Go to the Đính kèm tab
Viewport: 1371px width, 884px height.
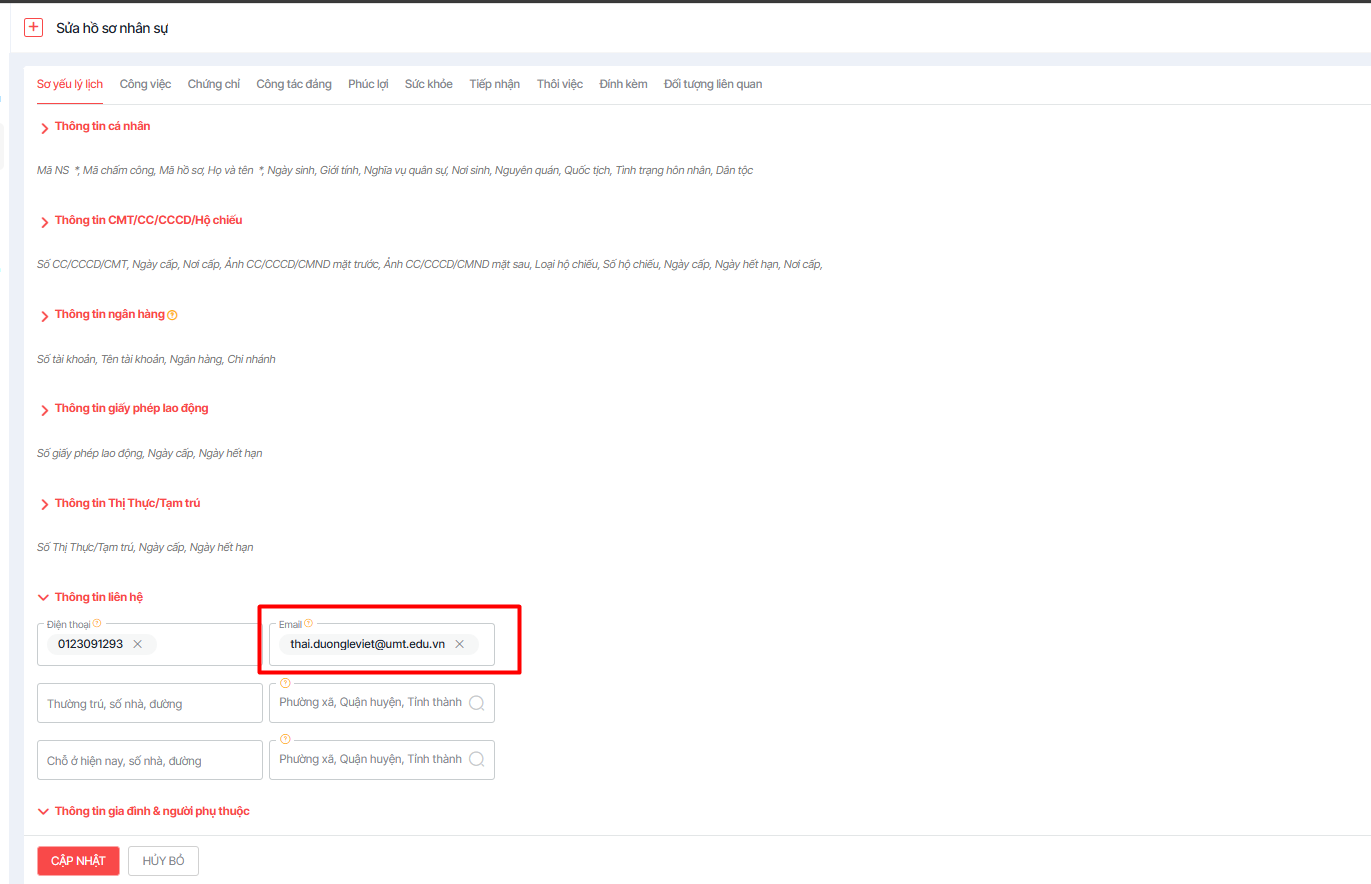pyautogui.click(x=623, y=84)
